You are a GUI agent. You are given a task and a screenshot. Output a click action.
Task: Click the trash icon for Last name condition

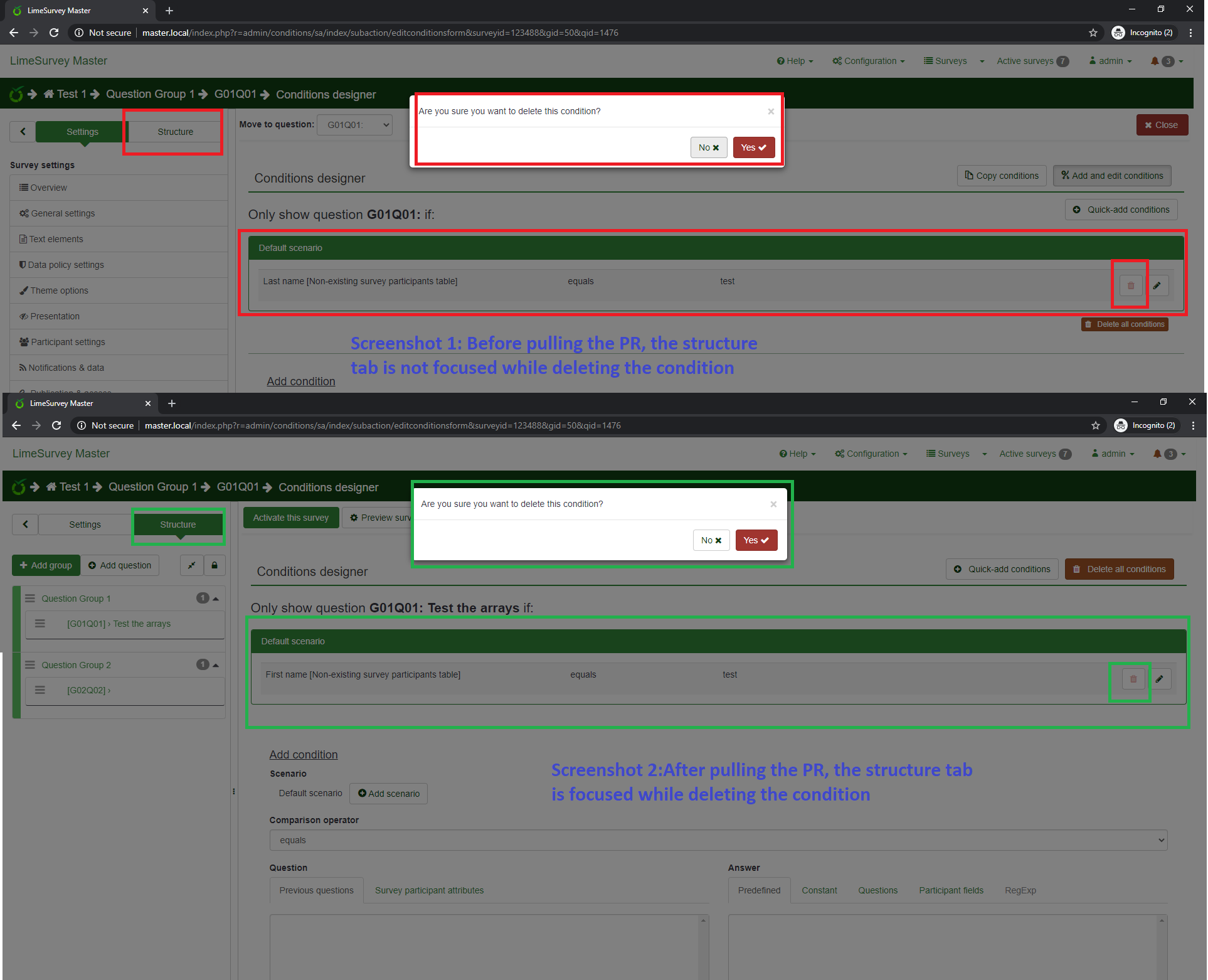[x=1130, y=285]
